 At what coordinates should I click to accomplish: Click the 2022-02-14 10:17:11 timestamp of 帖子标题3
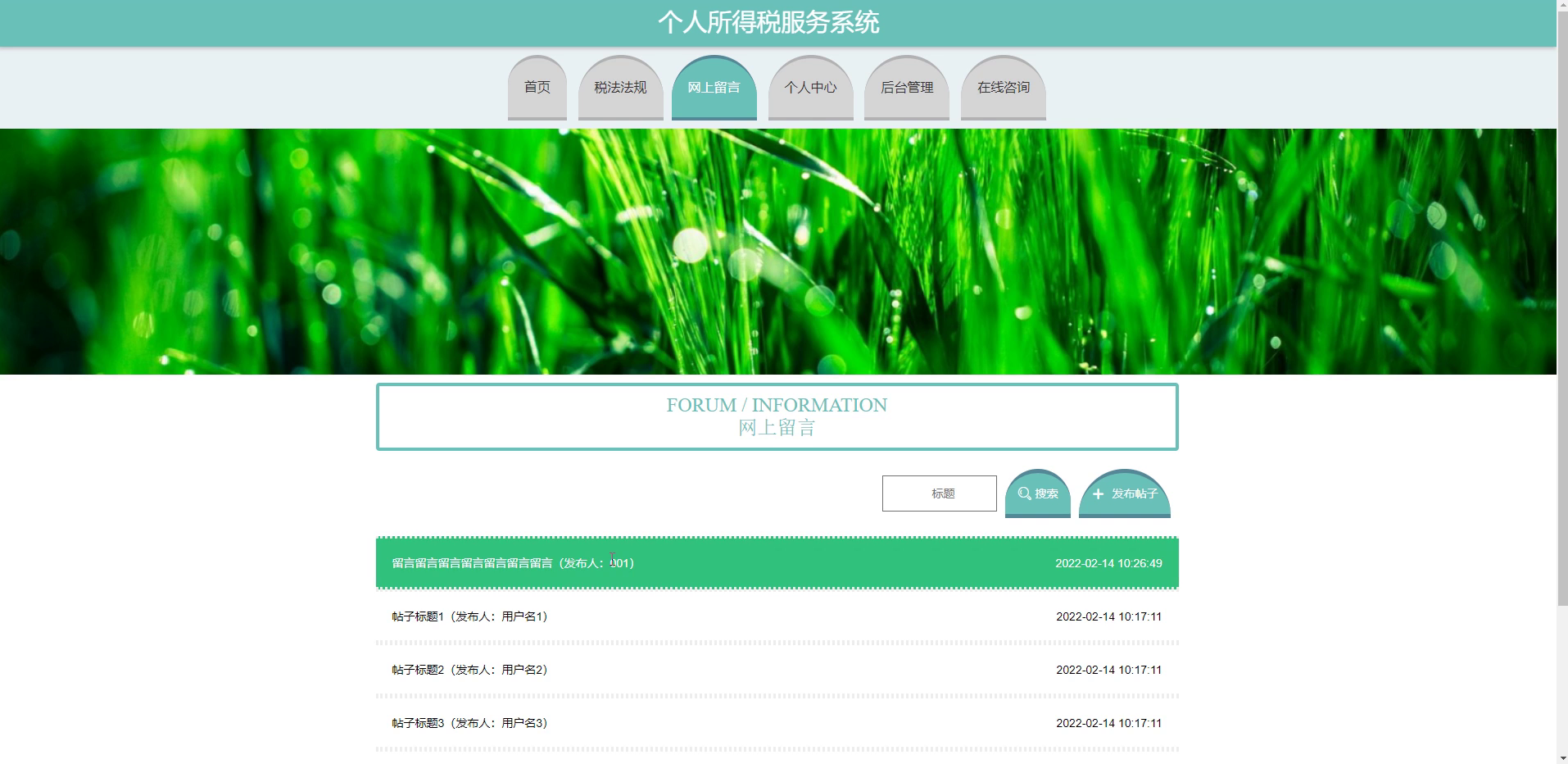coord(1108,723)
